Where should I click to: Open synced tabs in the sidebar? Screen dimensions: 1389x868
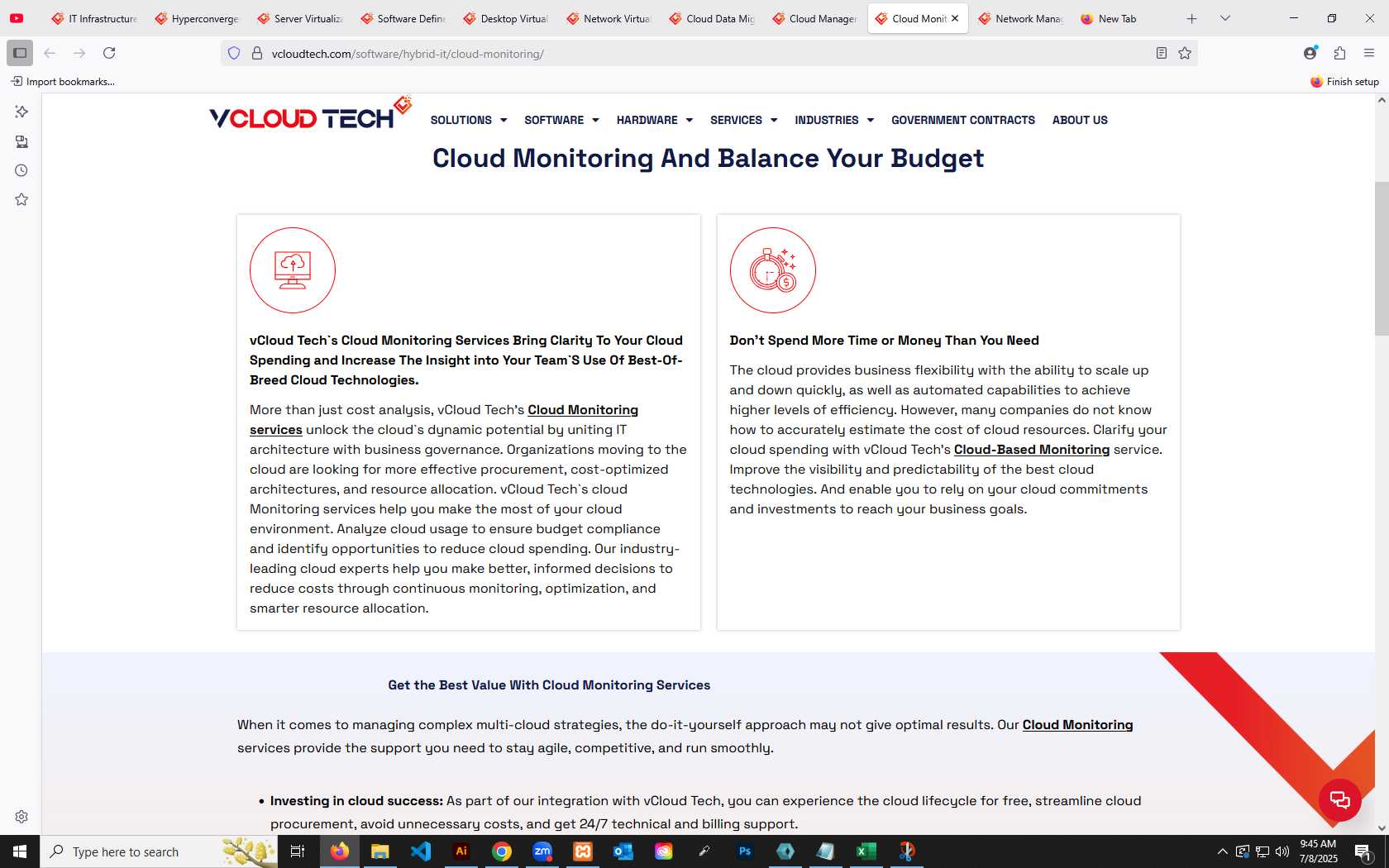pyautogui.click(x=21, y=141)
